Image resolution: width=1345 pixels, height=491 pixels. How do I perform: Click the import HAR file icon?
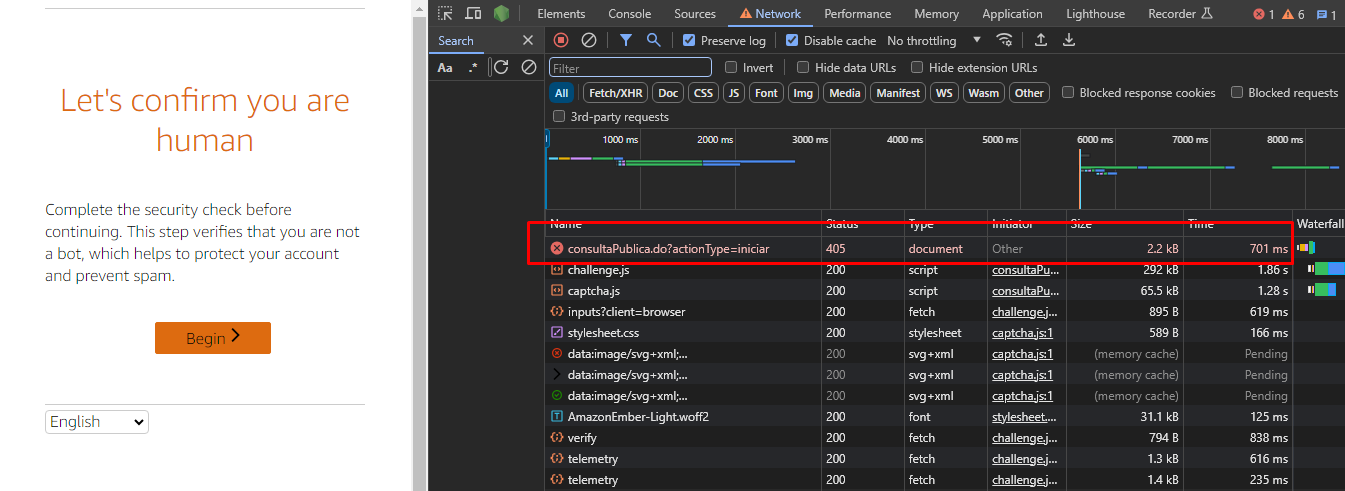click(1041, 40)
